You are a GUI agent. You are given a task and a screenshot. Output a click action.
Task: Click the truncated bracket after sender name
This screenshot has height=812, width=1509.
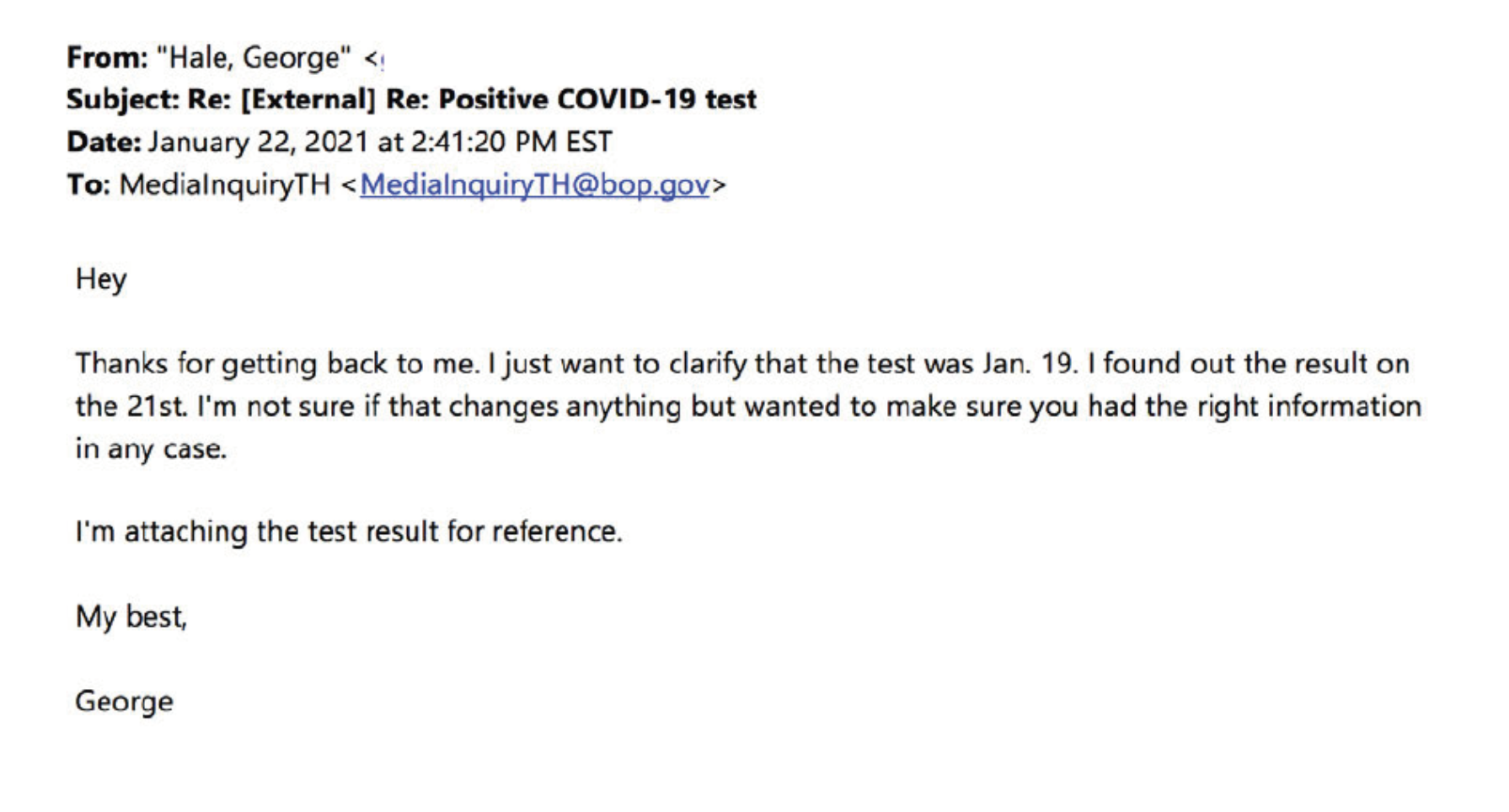[x=374, y=59]
